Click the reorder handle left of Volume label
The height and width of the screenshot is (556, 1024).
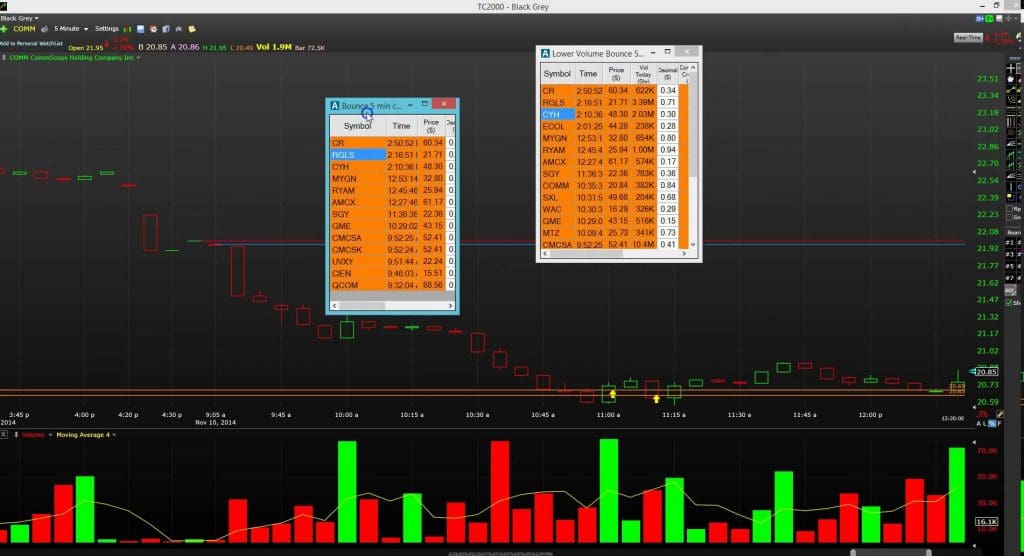click(16, 434)
